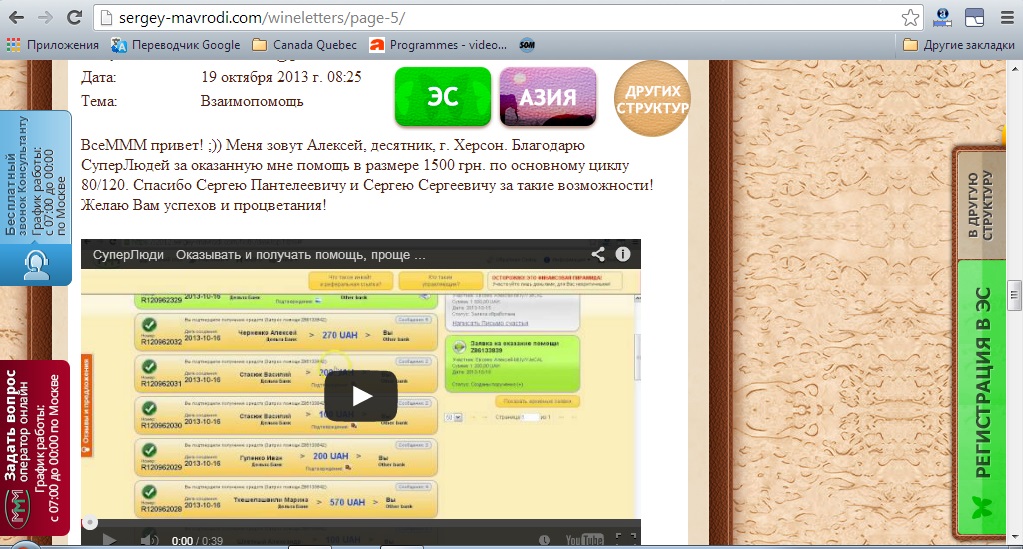Click the video title СуперЛюди link
1023x549 pixels.
(x=258, y=255)
